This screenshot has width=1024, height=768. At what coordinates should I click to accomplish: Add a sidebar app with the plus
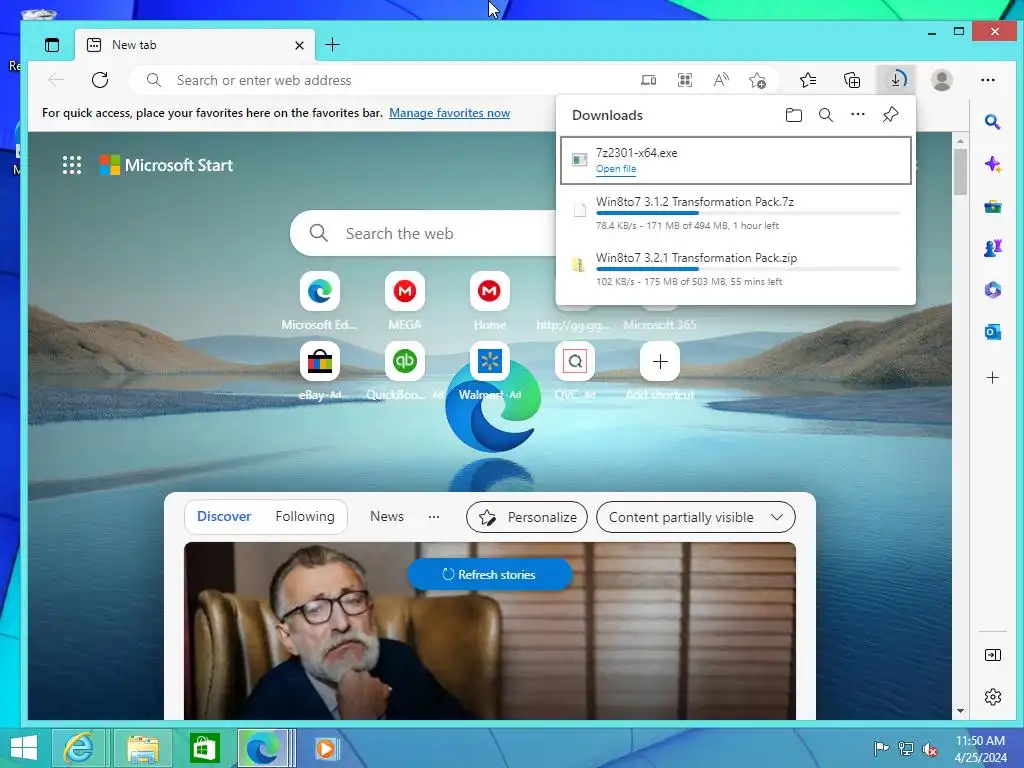click(x=993, y=377)
